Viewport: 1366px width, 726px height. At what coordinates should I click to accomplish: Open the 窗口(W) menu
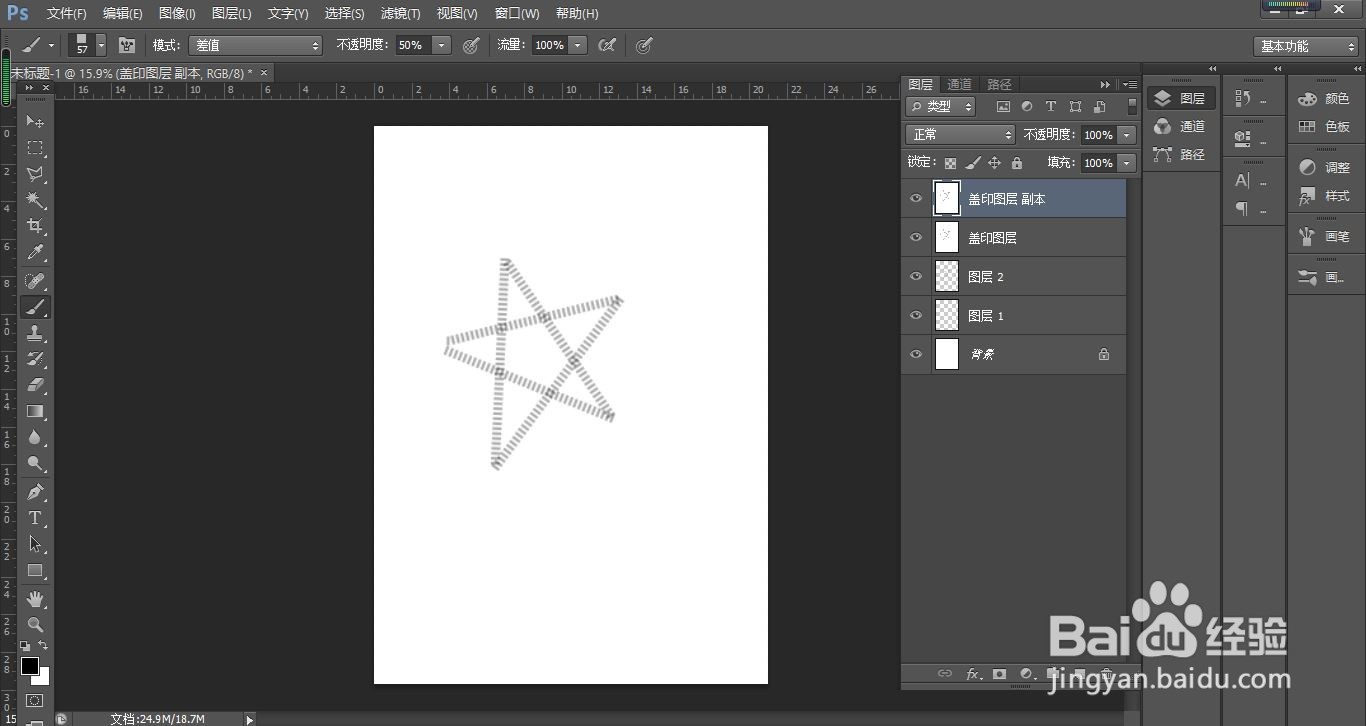coord(517,14)
